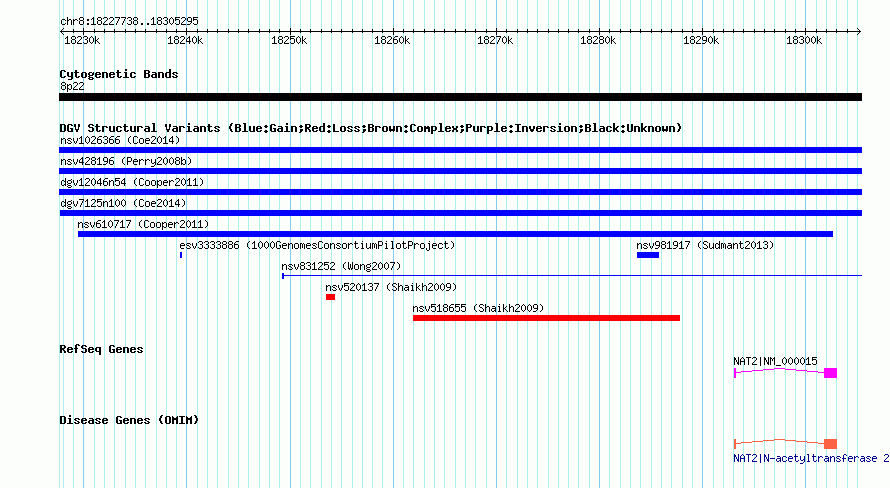Screen dimensions: 890x488
Task: Click the 18290k ruler position
Action: point(701,40)
